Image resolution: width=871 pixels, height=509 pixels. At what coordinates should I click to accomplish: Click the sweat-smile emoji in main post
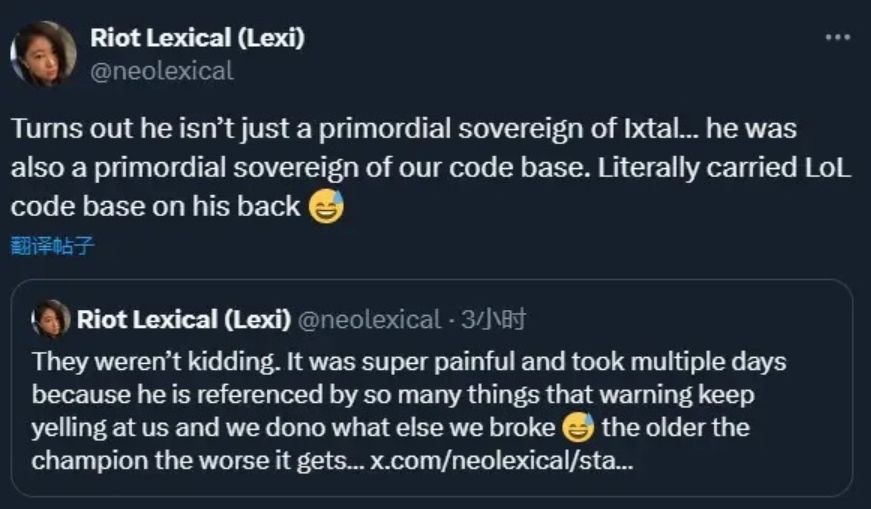(x=326, y=205)
